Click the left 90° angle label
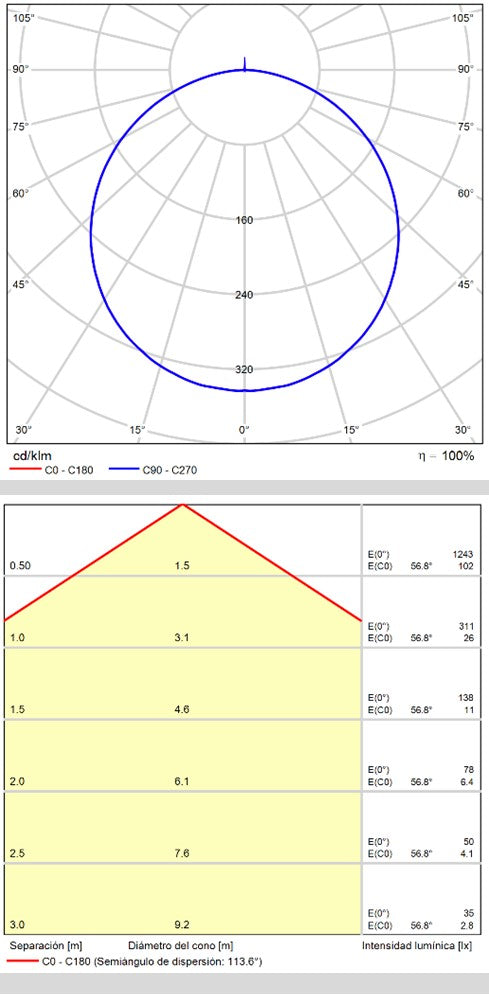This screenshot has width=489, height=995. click(21, 69)
